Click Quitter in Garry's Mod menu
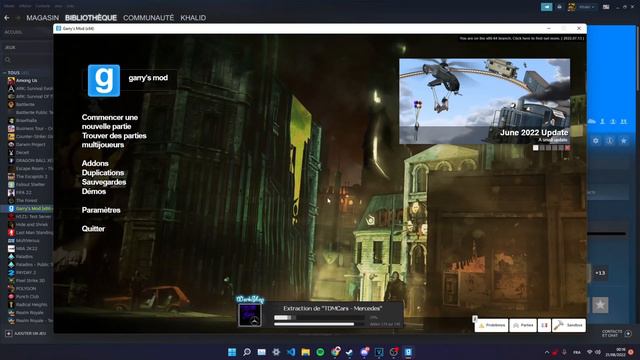Viewport: 640px width, 360px height. (93, 229)
